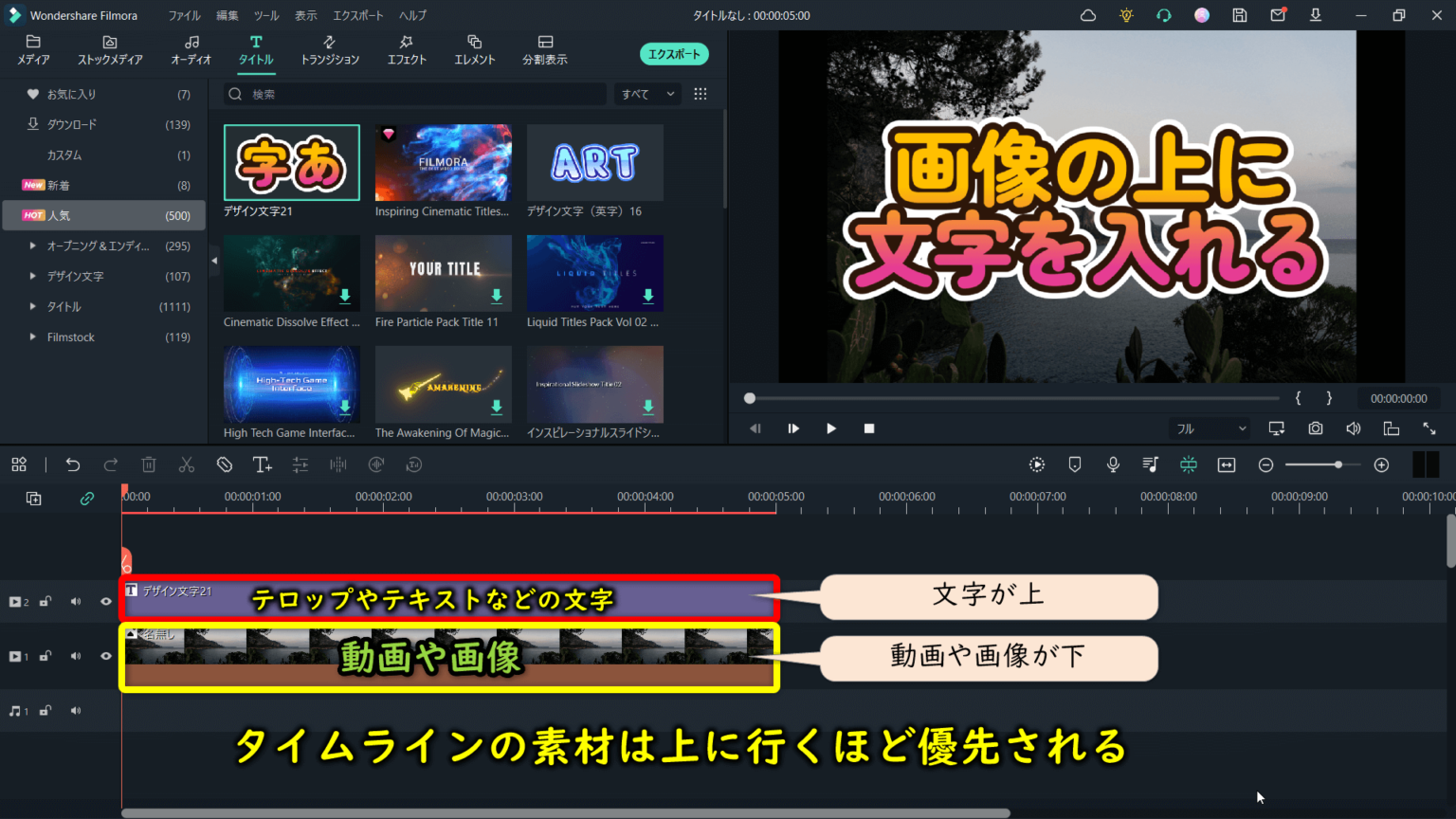The width and height of the screenshot is (1456, 819).
Task: Lock the audio track
Action: 44,710
